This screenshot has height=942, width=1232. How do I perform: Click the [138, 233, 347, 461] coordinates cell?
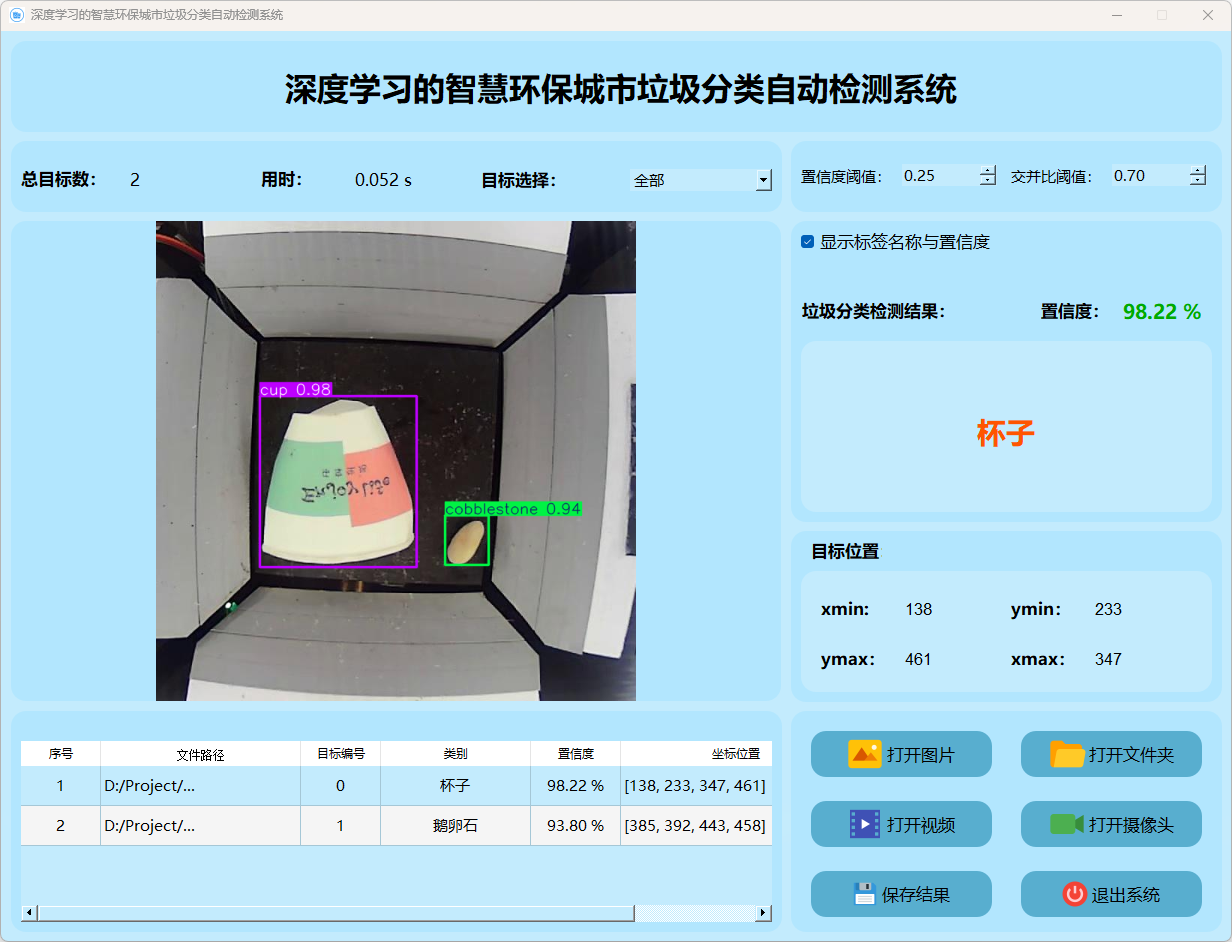[x=696, y=786]
